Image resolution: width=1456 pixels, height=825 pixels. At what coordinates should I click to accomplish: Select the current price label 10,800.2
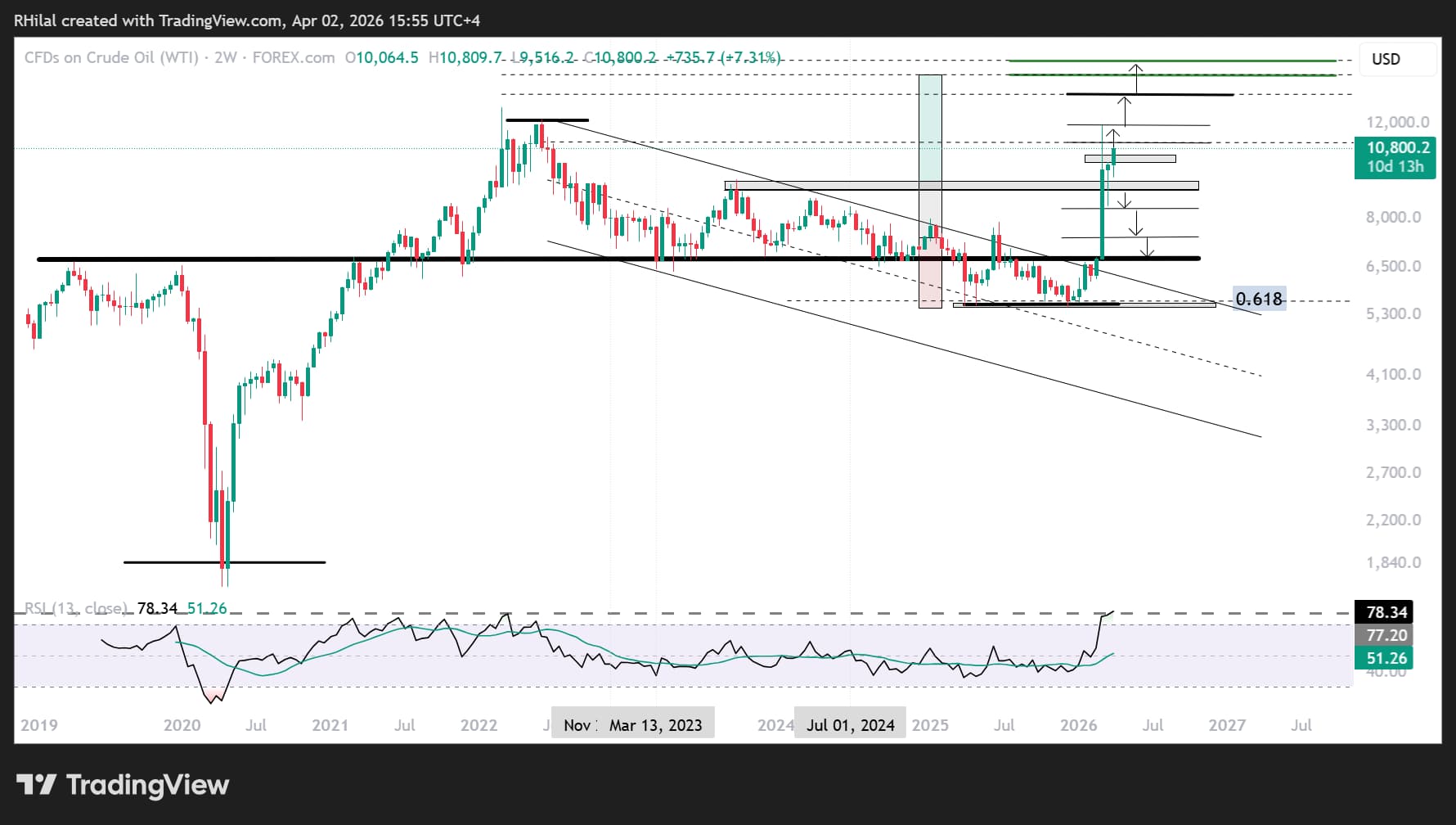click(1397, 147)
